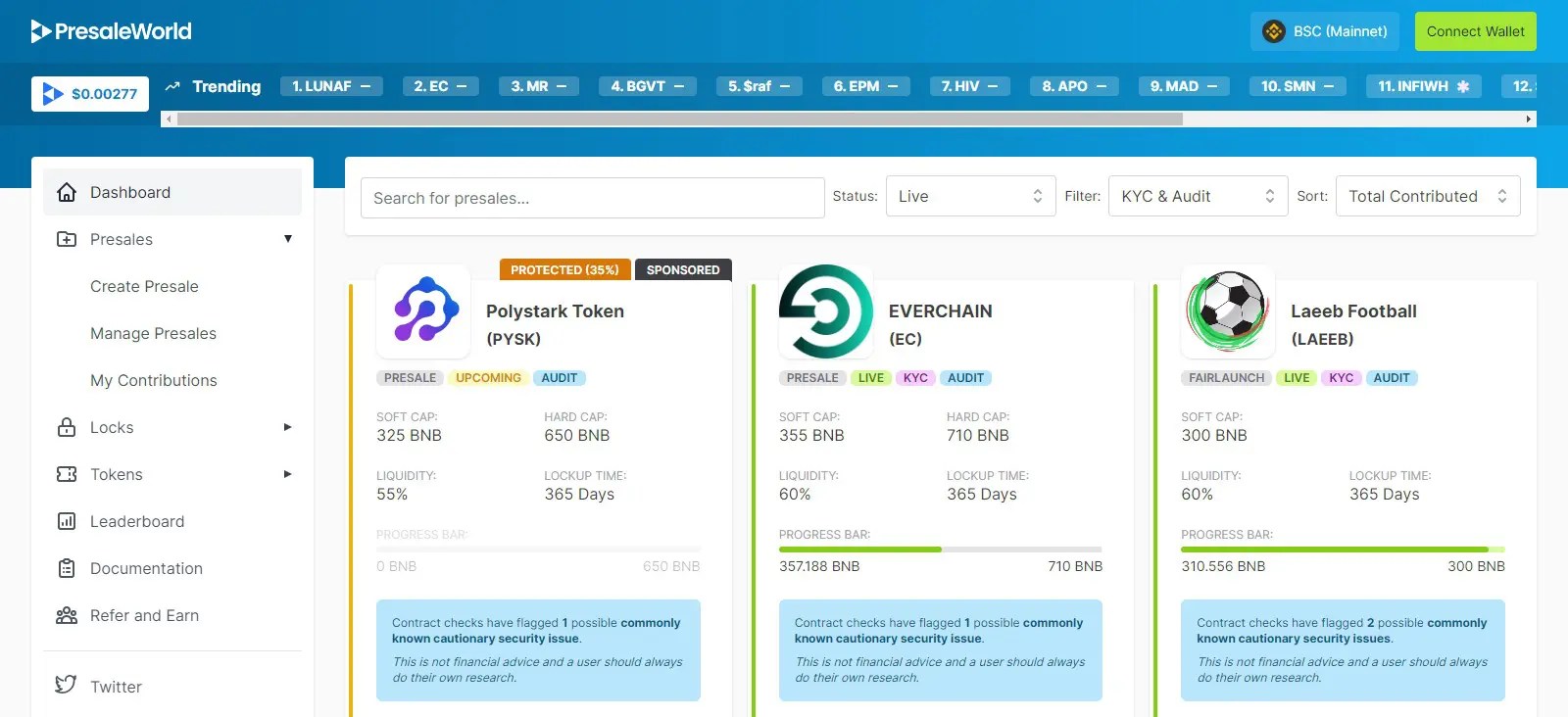Screen dimensions: 1568x717
Task: Click trending token 2. EC
Action: 440,86
